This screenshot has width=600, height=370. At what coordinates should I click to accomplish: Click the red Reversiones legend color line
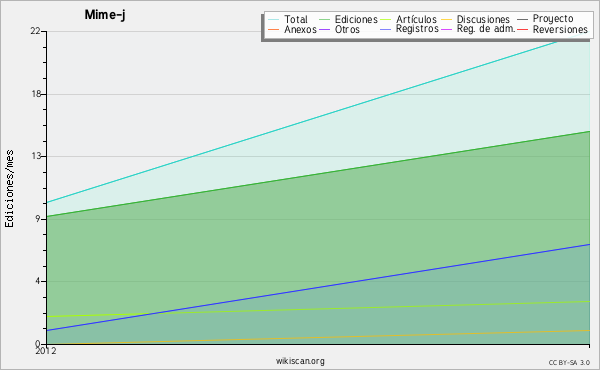coord(522,29)
